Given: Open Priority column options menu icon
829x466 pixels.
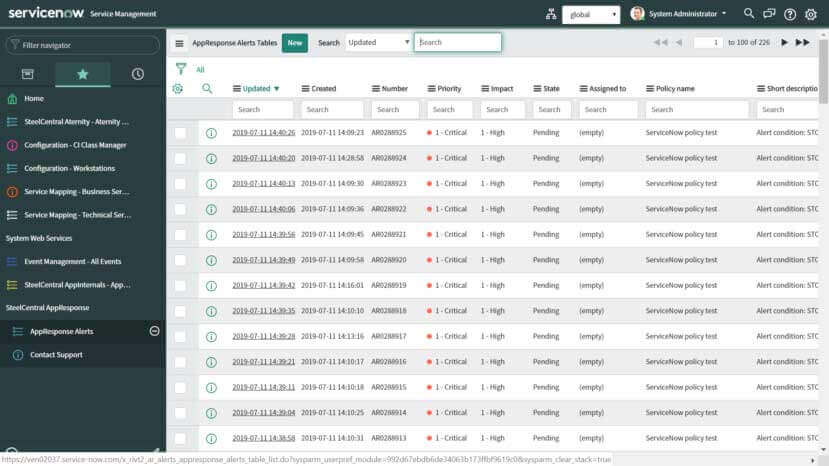Looking at the screenshot, I should [x=431, y=89].
